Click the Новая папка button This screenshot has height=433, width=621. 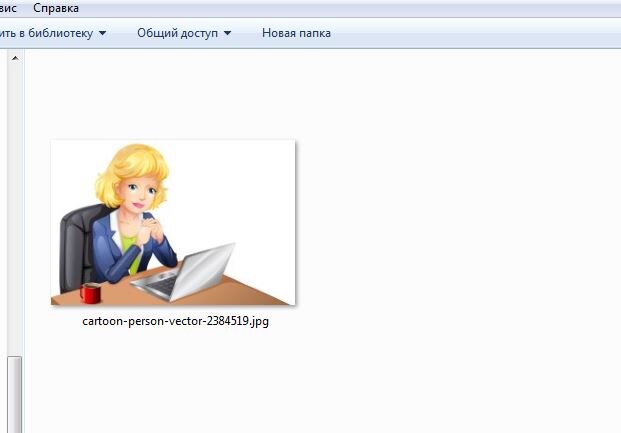click(296, 33)
